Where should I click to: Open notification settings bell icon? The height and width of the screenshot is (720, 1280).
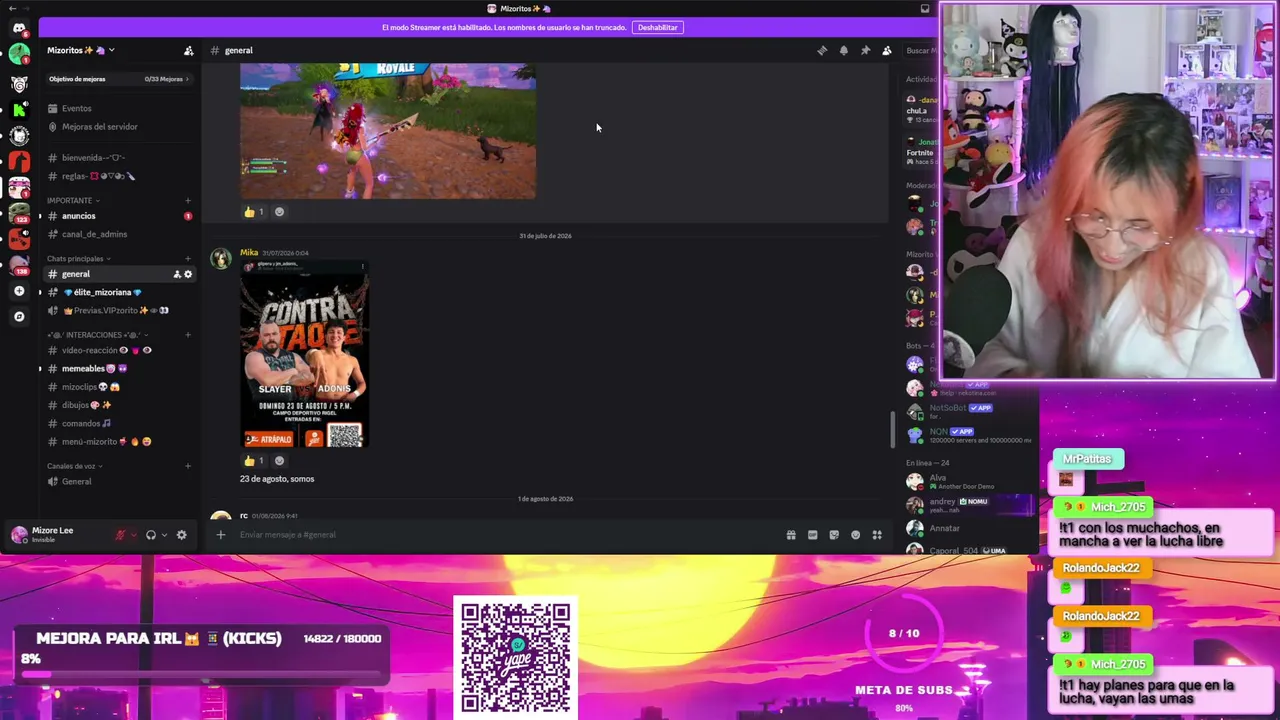[843, 50]
